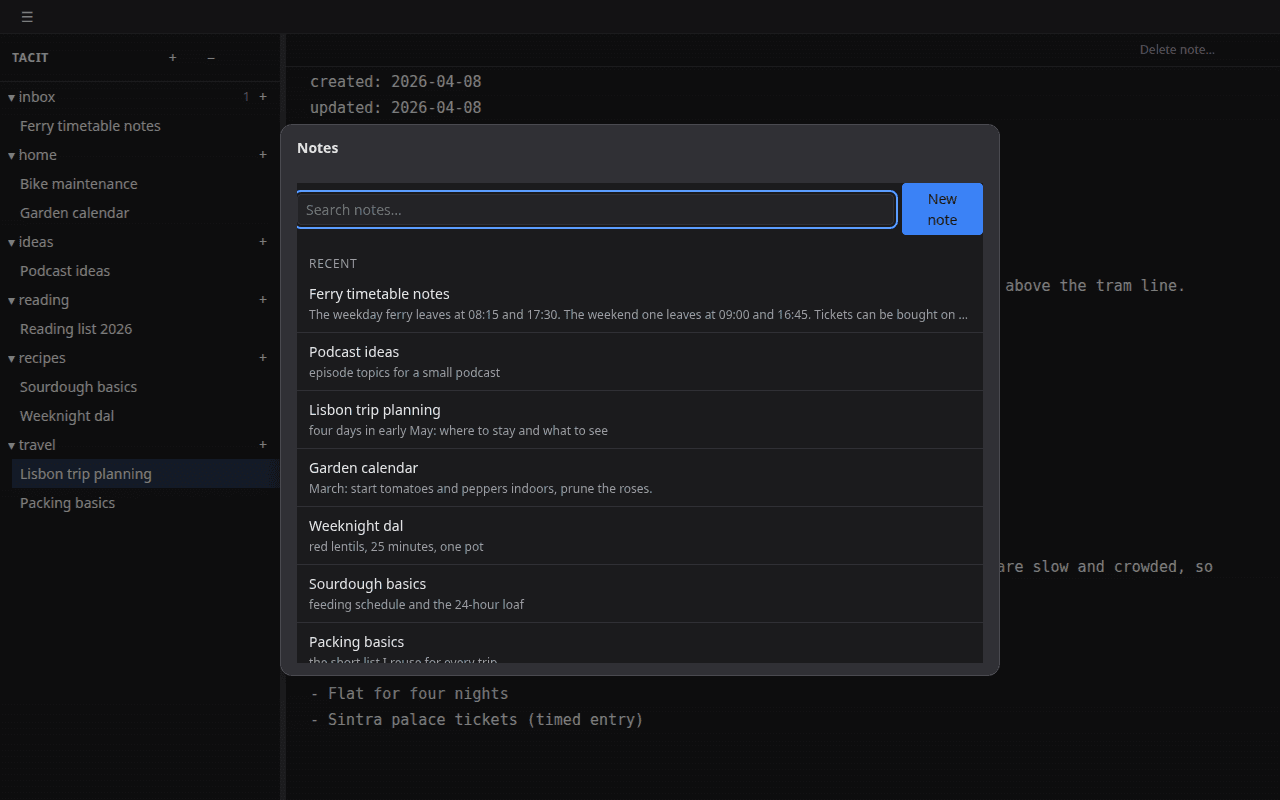This screenshot has width=1280, height=800.
Task: Collapse the home folder
Action: 12,155
